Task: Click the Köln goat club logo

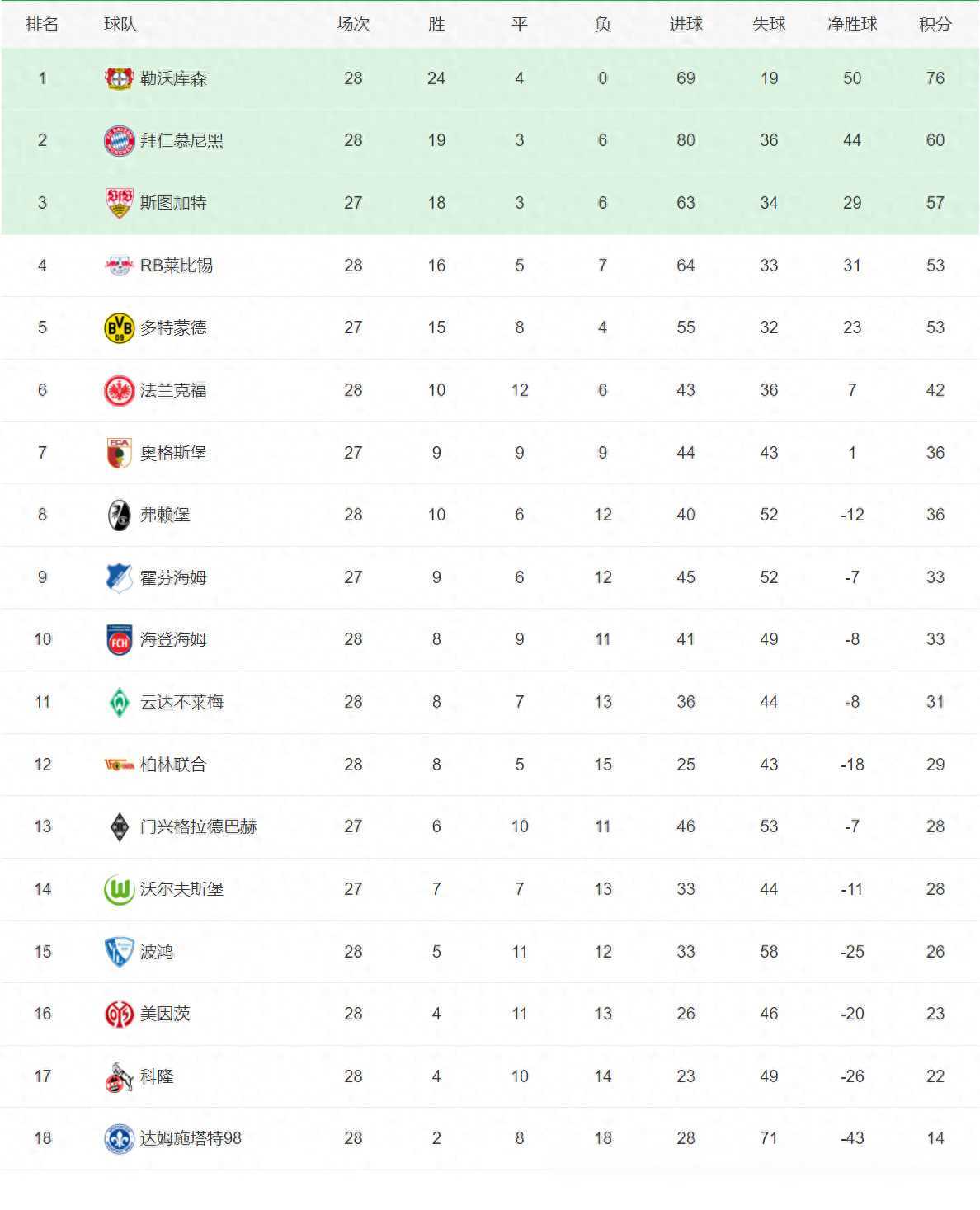Action: point(119,1076)
